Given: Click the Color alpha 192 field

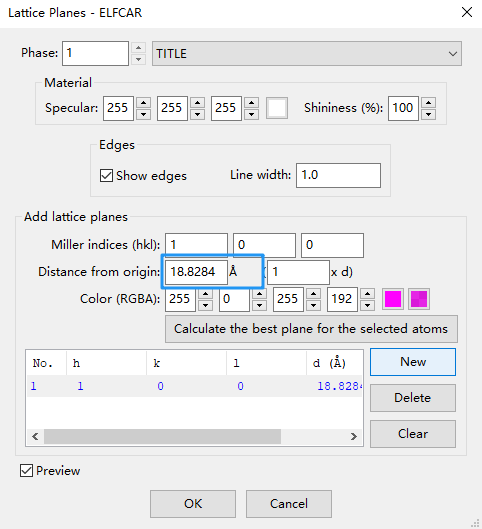Looking at the screenshot, I should click(x=342, y=299).
